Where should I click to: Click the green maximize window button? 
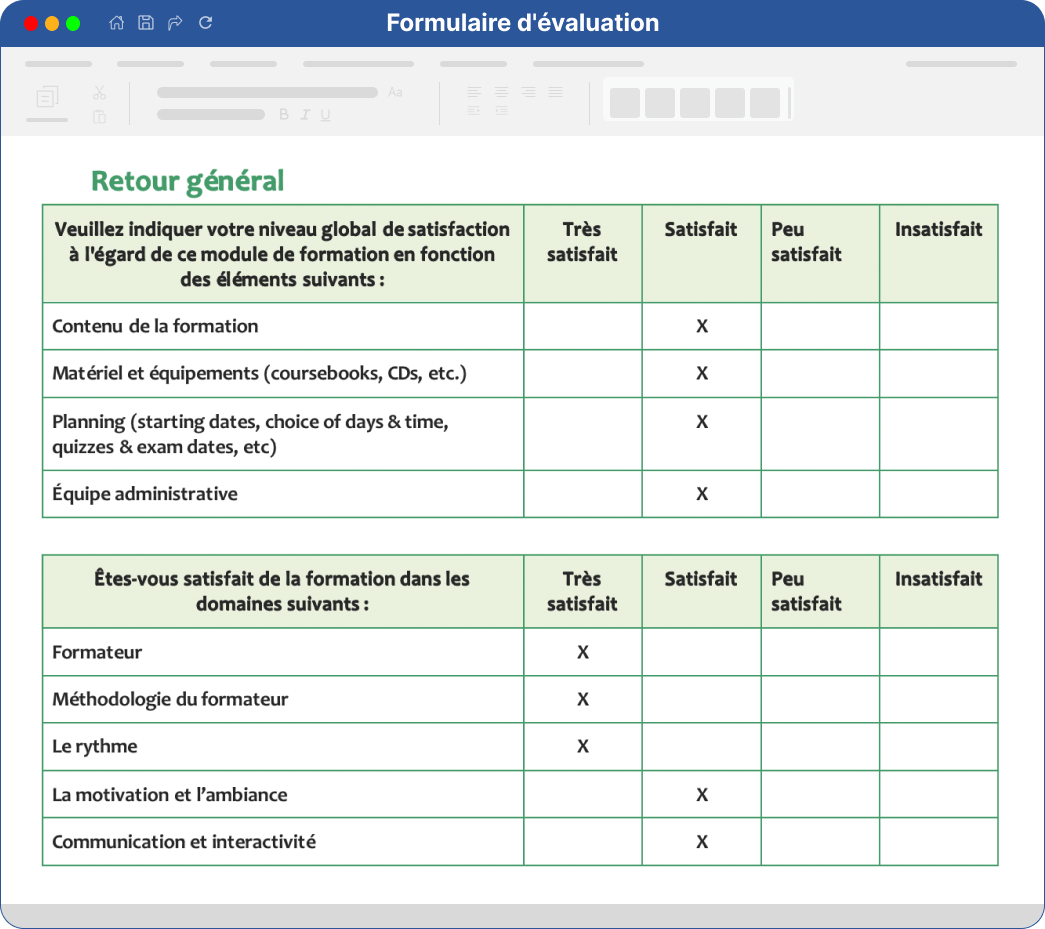pos(73,23)
